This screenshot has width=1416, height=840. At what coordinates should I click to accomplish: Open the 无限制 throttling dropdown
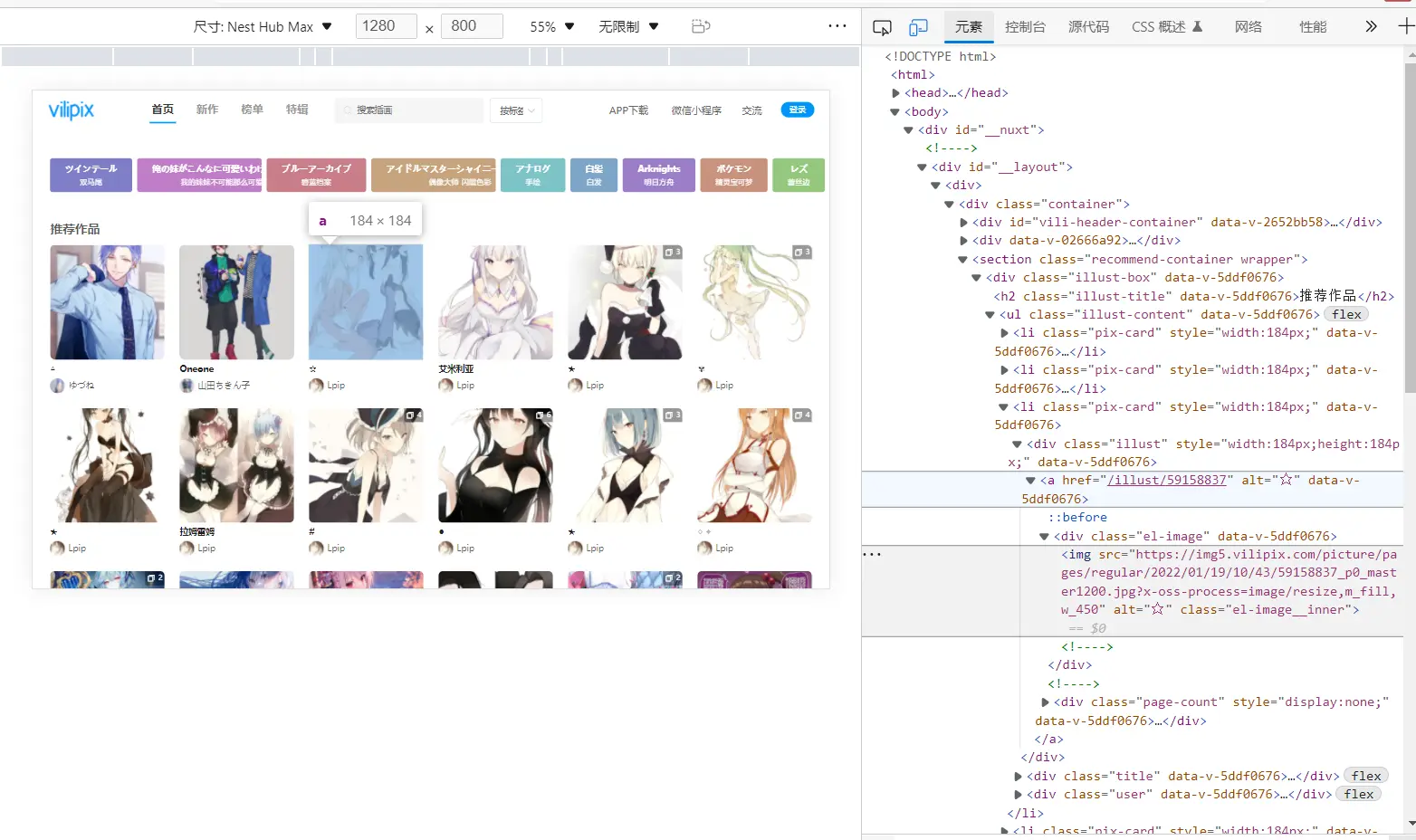(628, 26)
